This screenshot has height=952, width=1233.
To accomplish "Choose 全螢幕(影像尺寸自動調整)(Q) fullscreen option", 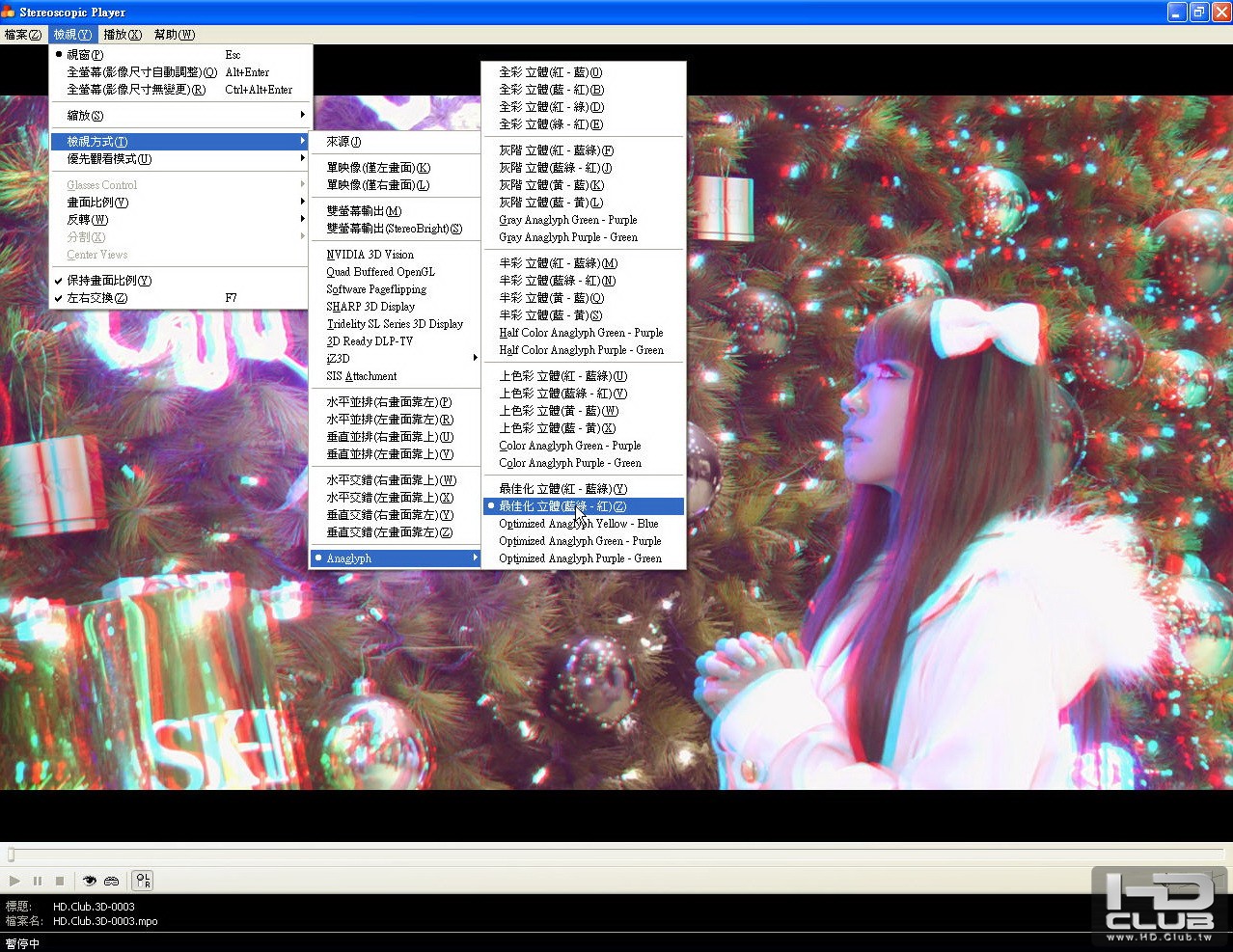I will click(x=179, y=72).
